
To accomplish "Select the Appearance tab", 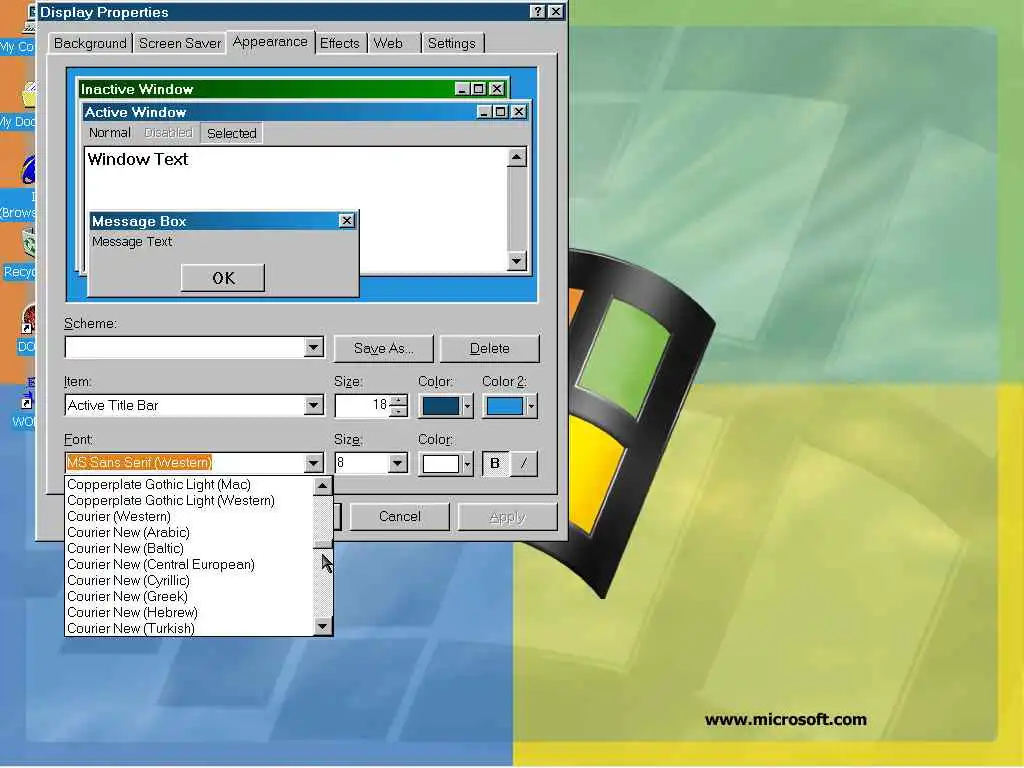I will [270, 42].
